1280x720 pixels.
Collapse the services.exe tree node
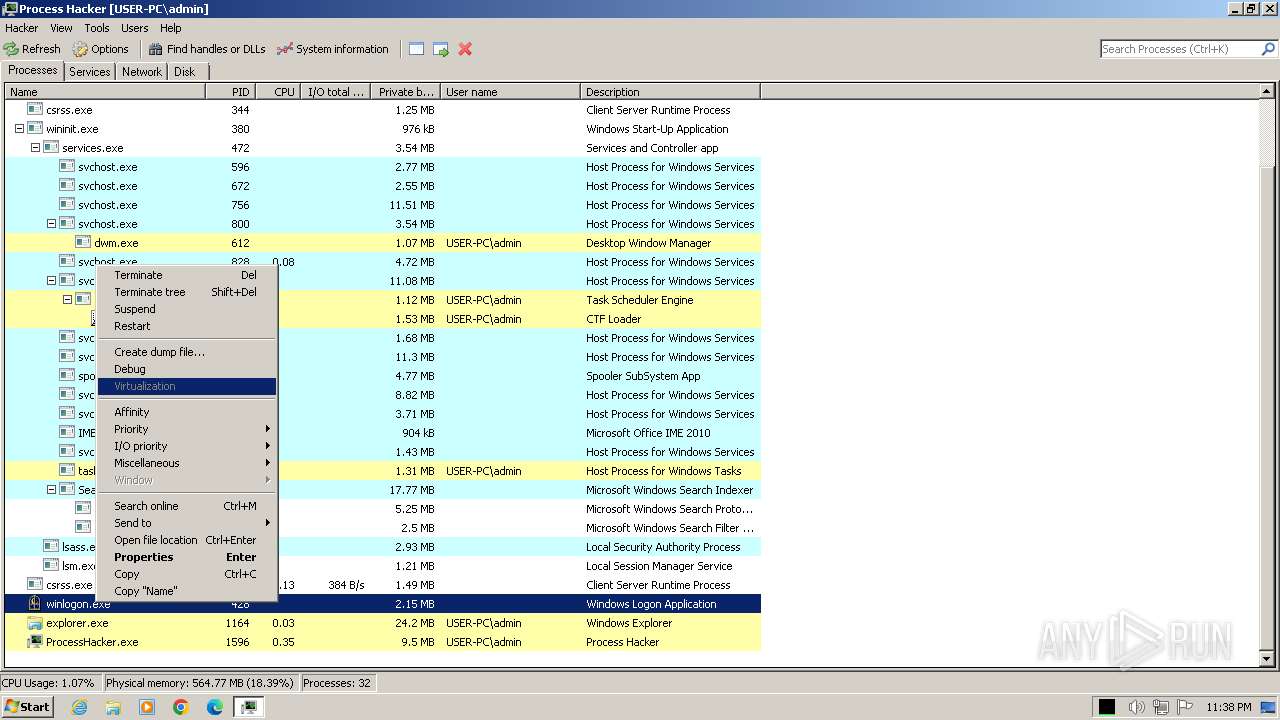[x=35, y=148]
